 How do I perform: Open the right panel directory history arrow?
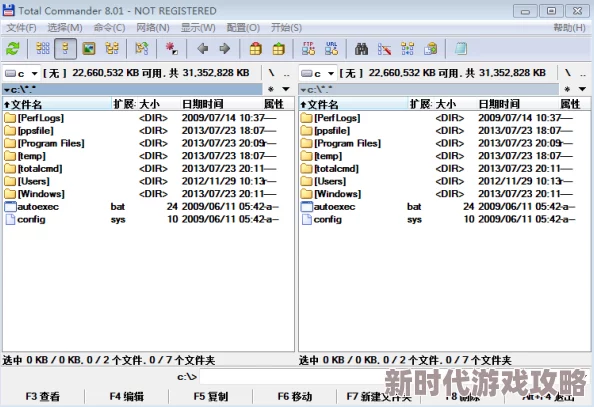click(x=582, y=89)
